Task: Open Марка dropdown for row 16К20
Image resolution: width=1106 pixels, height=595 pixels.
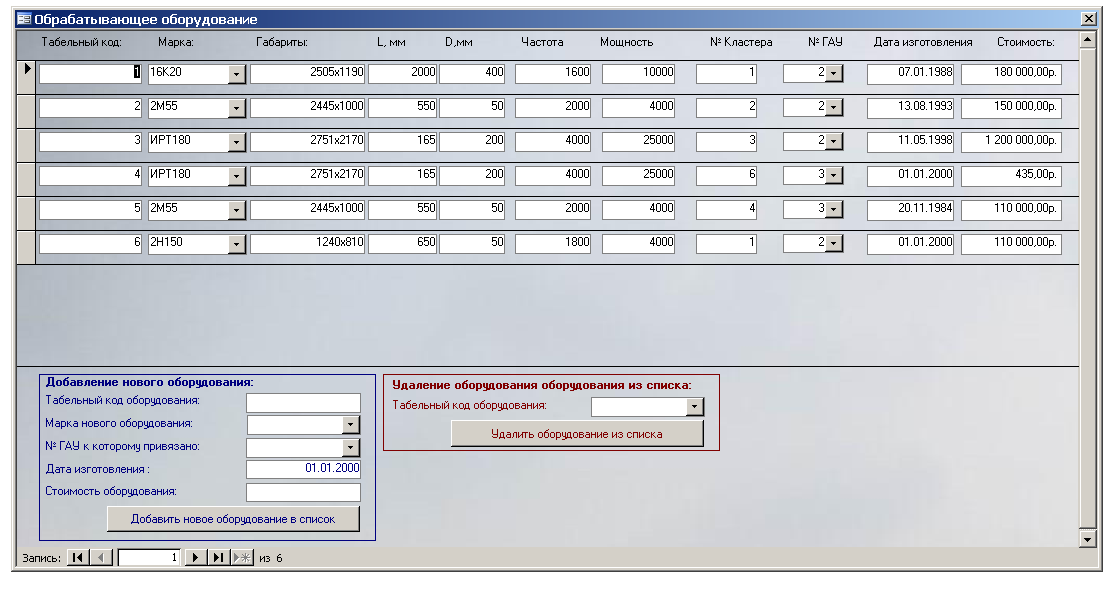Action: (236, 74)
